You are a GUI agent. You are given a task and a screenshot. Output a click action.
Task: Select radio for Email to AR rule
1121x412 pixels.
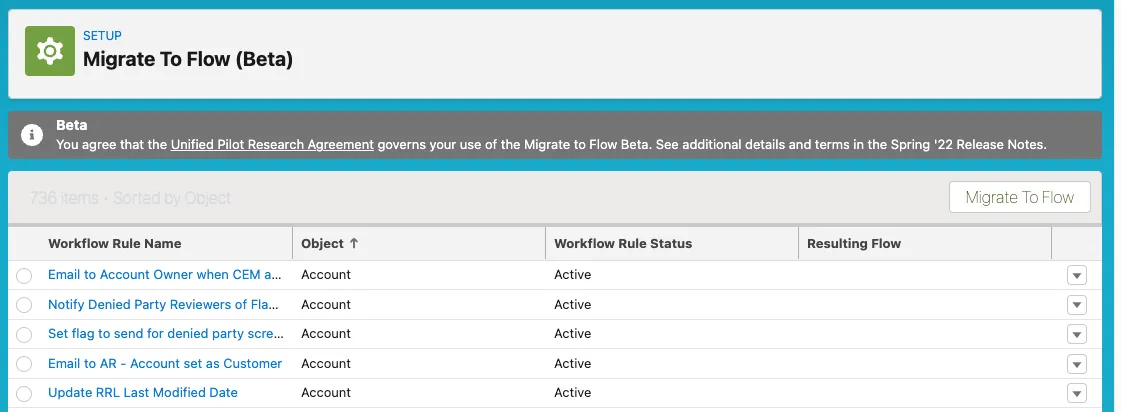[24, 364]
